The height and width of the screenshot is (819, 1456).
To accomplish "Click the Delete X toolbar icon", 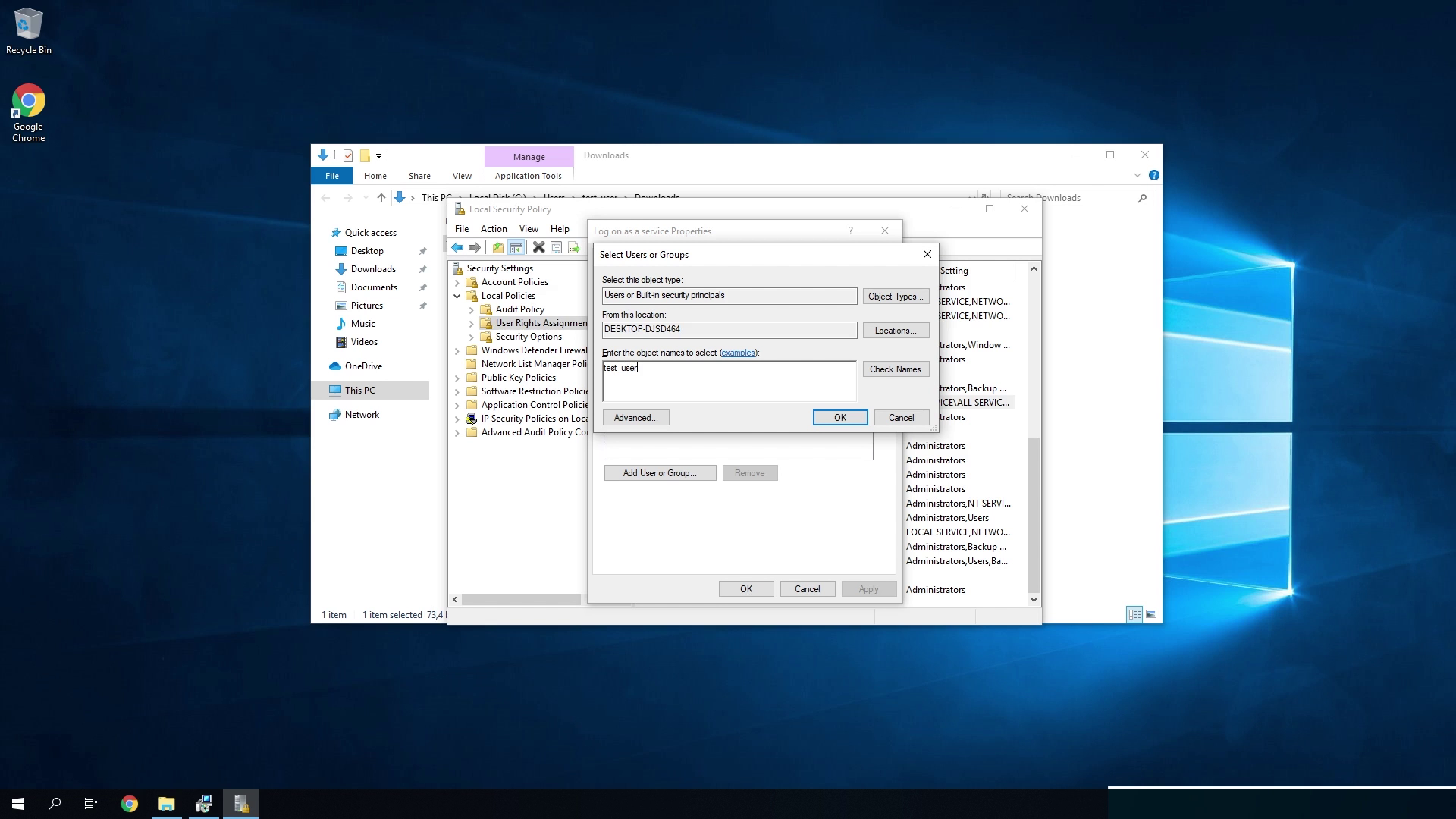I will [538, 248].
